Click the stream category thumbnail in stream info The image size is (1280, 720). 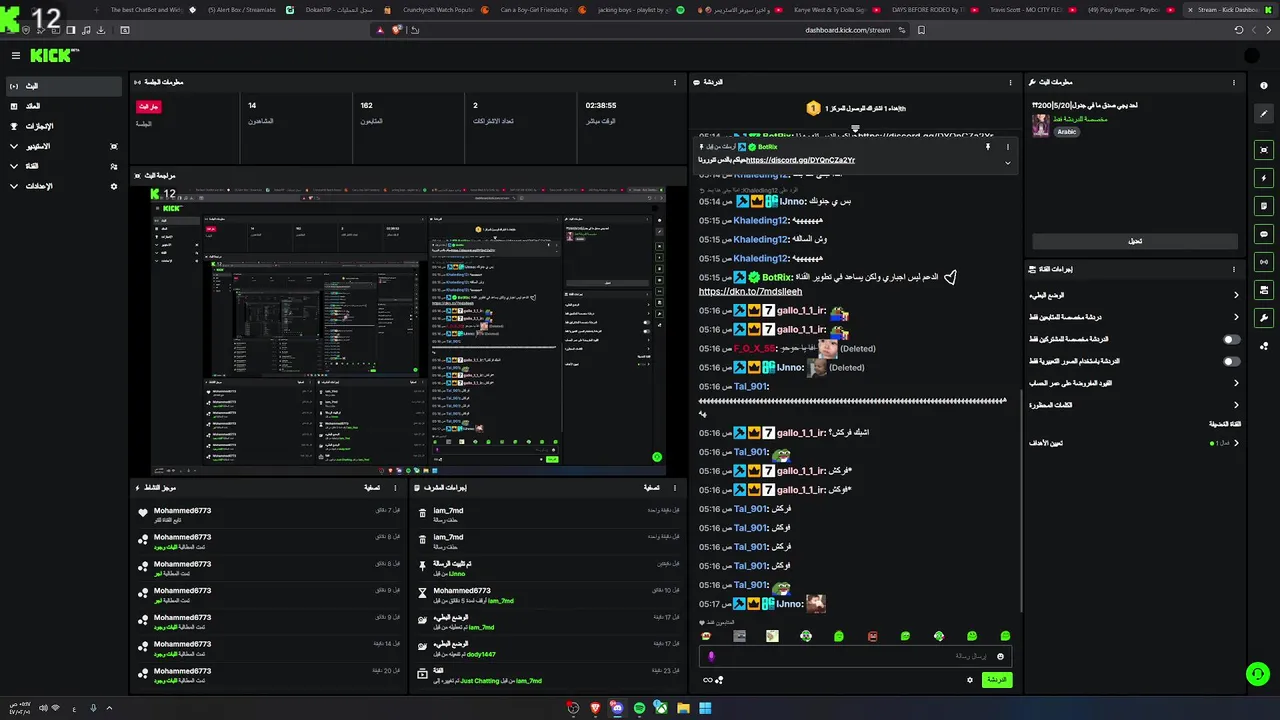(1041, 125)
